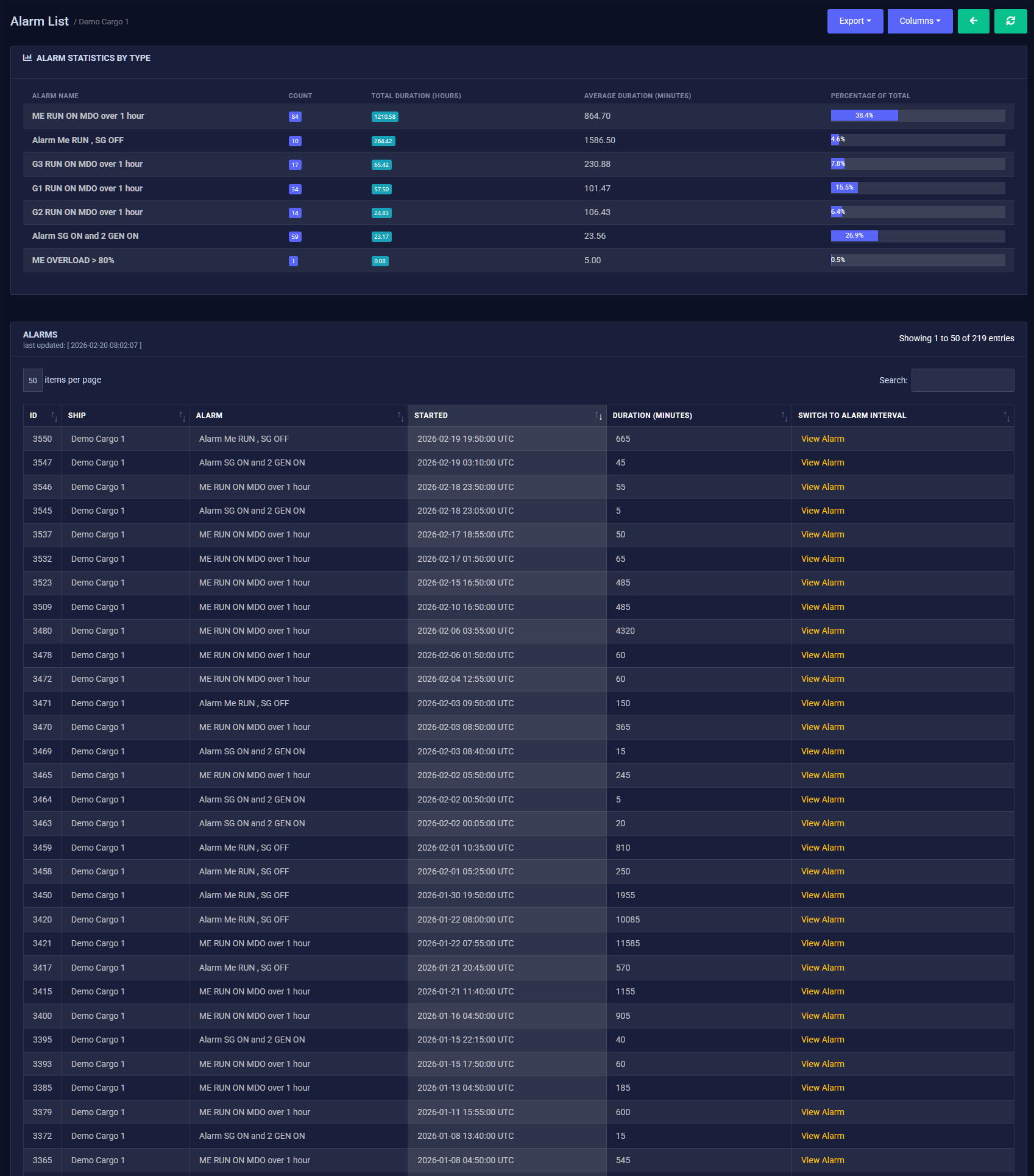Click the refresh icon to reload alarms

point(1011,21)
